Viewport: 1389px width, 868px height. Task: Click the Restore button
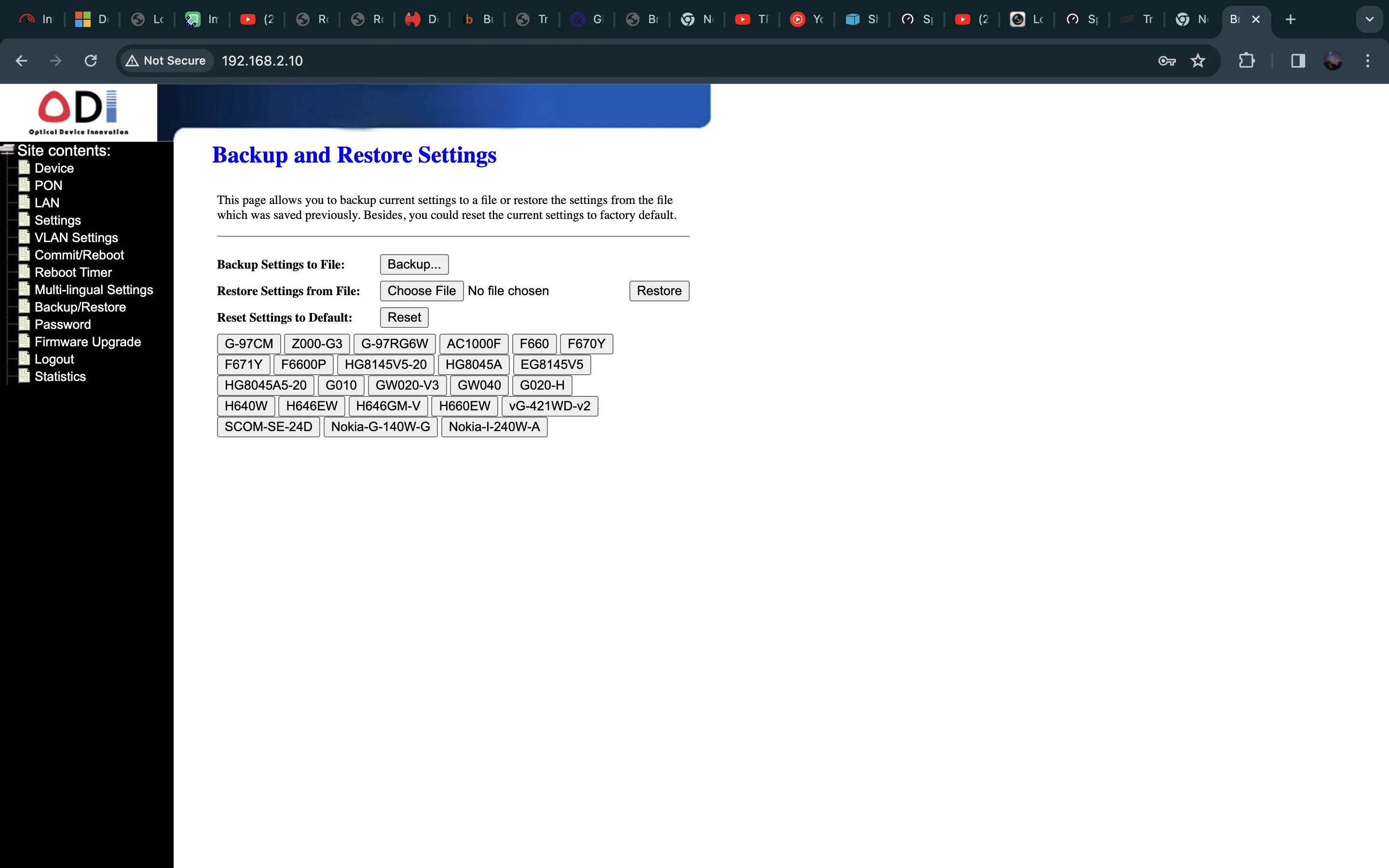[658, 291]
